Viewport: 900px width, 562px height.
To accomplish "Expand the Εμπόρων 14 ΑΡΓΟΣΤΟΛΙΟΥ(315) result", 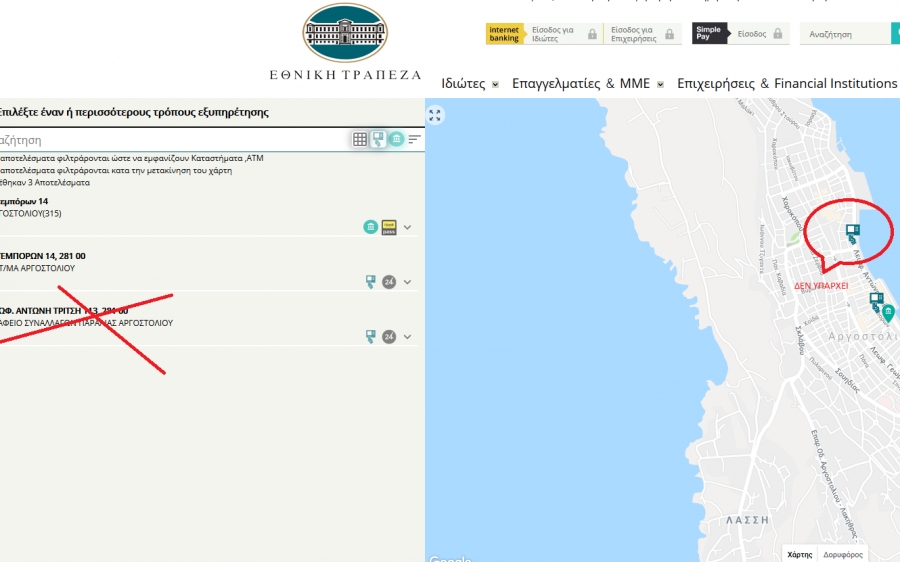I will click(x=408, y=227).
